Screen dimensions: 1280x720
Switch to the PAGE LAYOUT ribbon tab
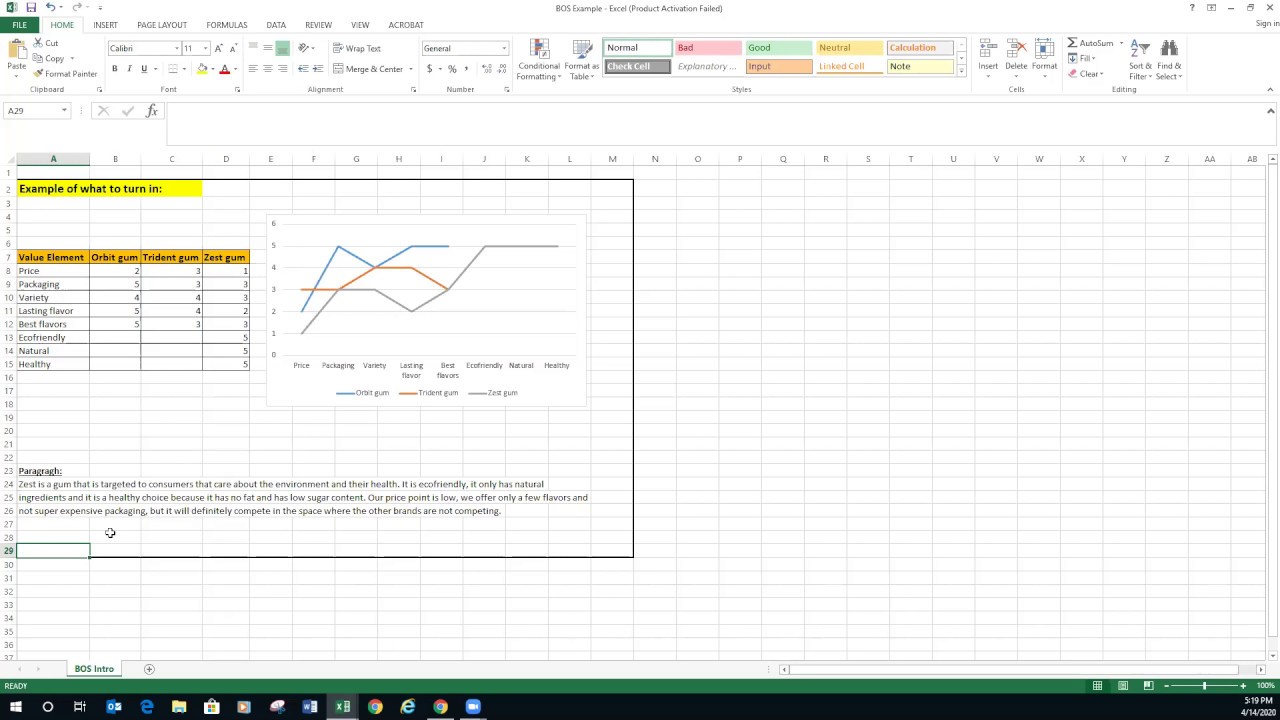pos(162,25)
